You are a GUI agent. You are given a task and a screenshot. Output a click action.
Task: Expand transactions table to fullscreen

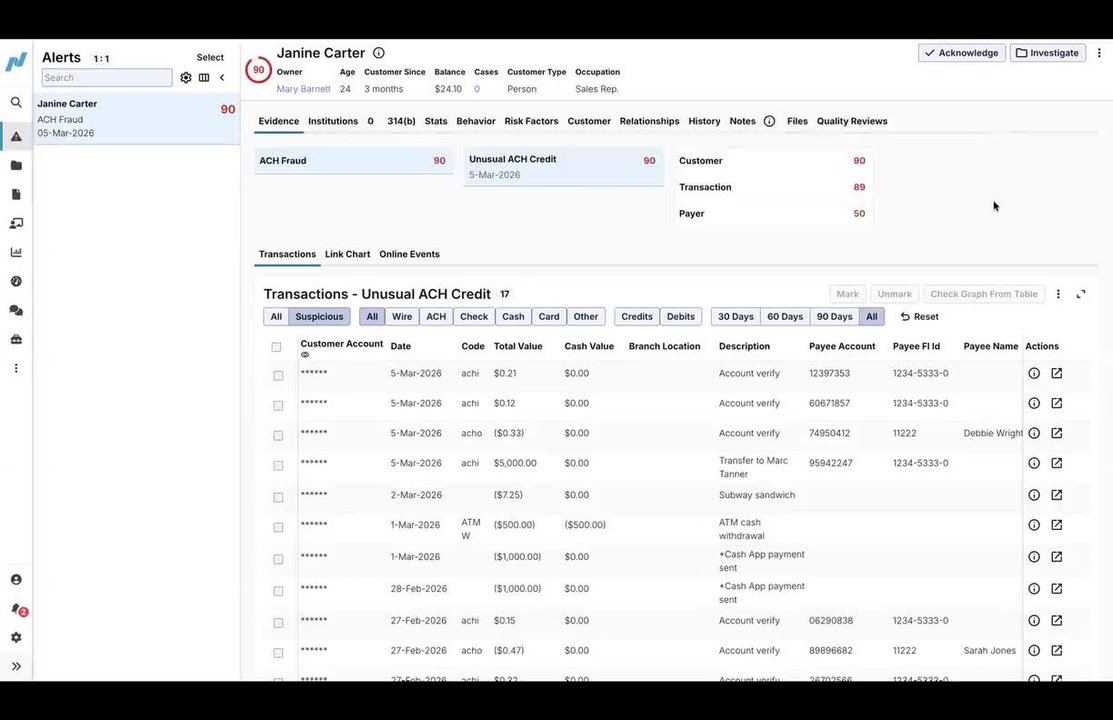1081,294
